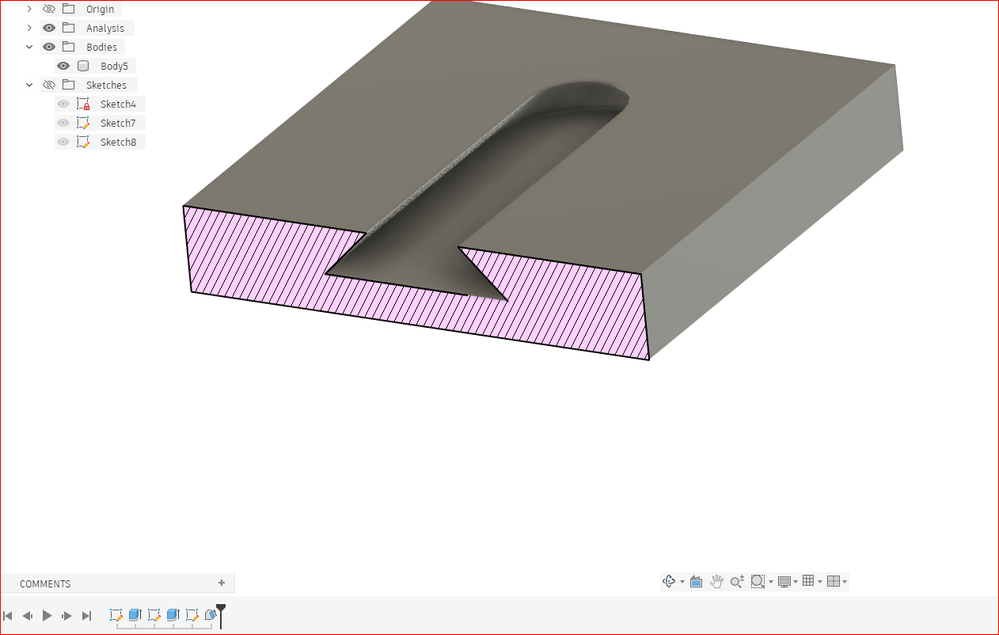Toggle Bodies folder visibility eye
Image resolution: width=999 pixels, height=635 pixels.
pos(49,47)
